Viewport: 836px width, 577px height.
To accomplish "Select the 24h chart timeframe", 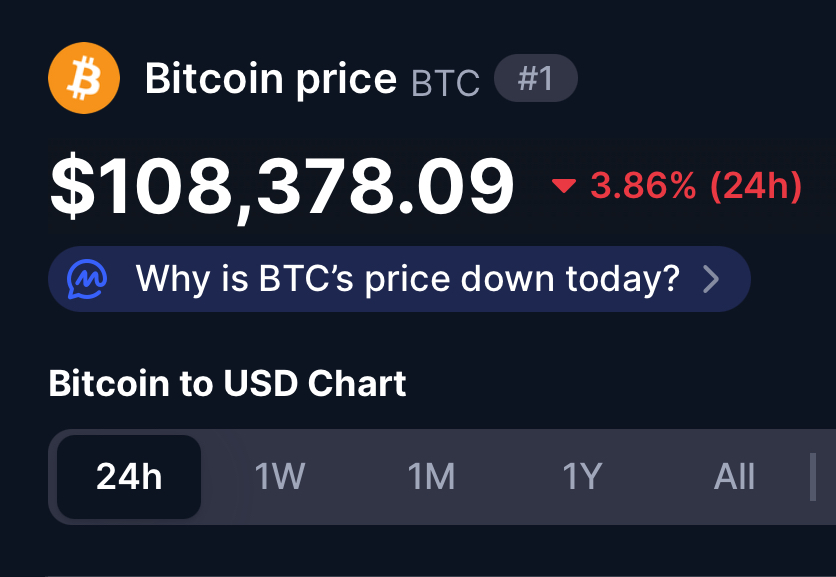I will 129,477.
